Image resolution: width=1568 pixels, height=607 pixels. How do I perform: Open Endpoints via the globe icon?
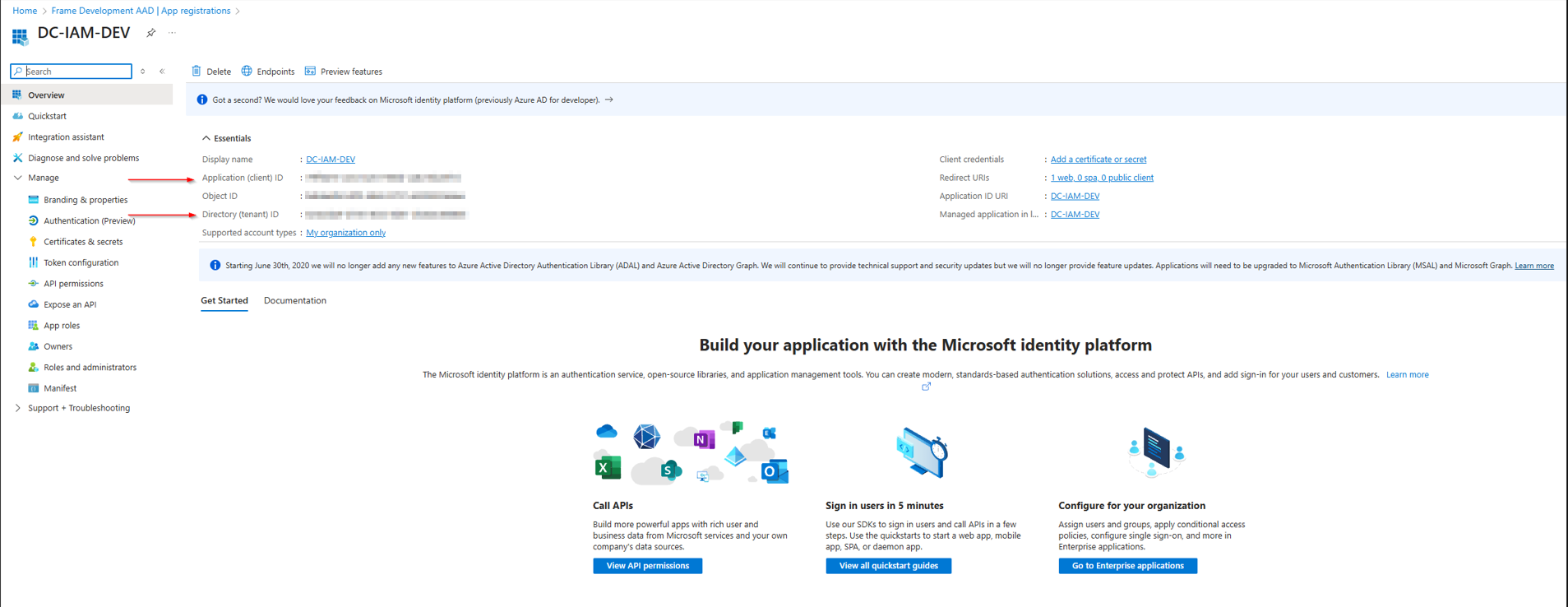(247, 72)
